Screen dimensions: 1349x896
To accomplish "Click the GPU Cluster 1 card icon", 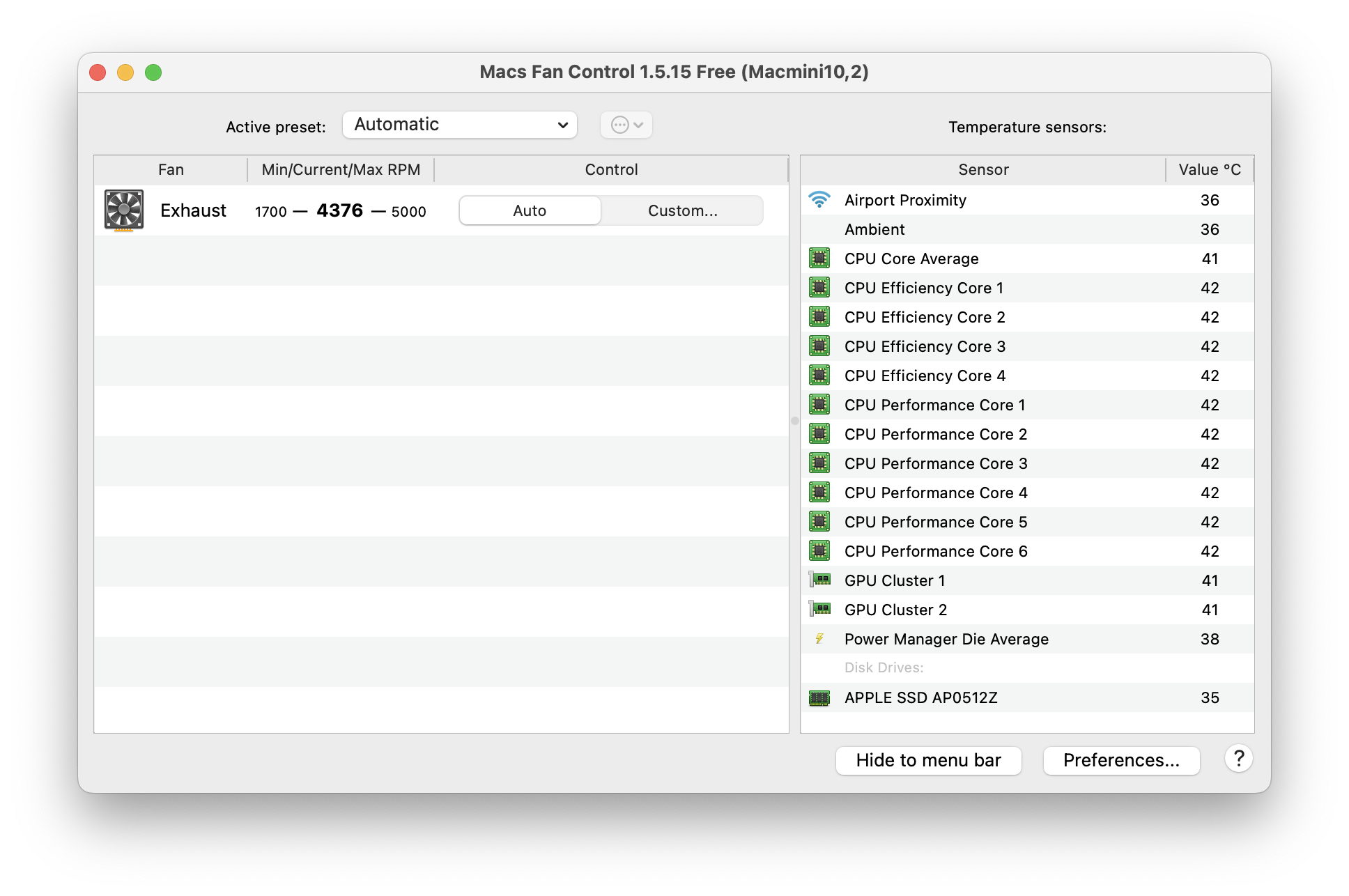I will (x=819, y=580).
